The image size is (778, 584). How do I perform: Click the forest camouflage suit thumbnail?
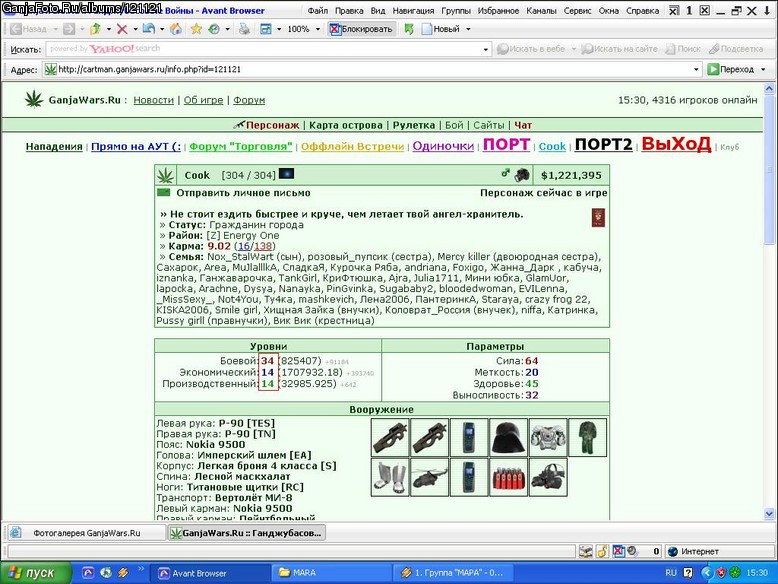click(x=587, y=437)
